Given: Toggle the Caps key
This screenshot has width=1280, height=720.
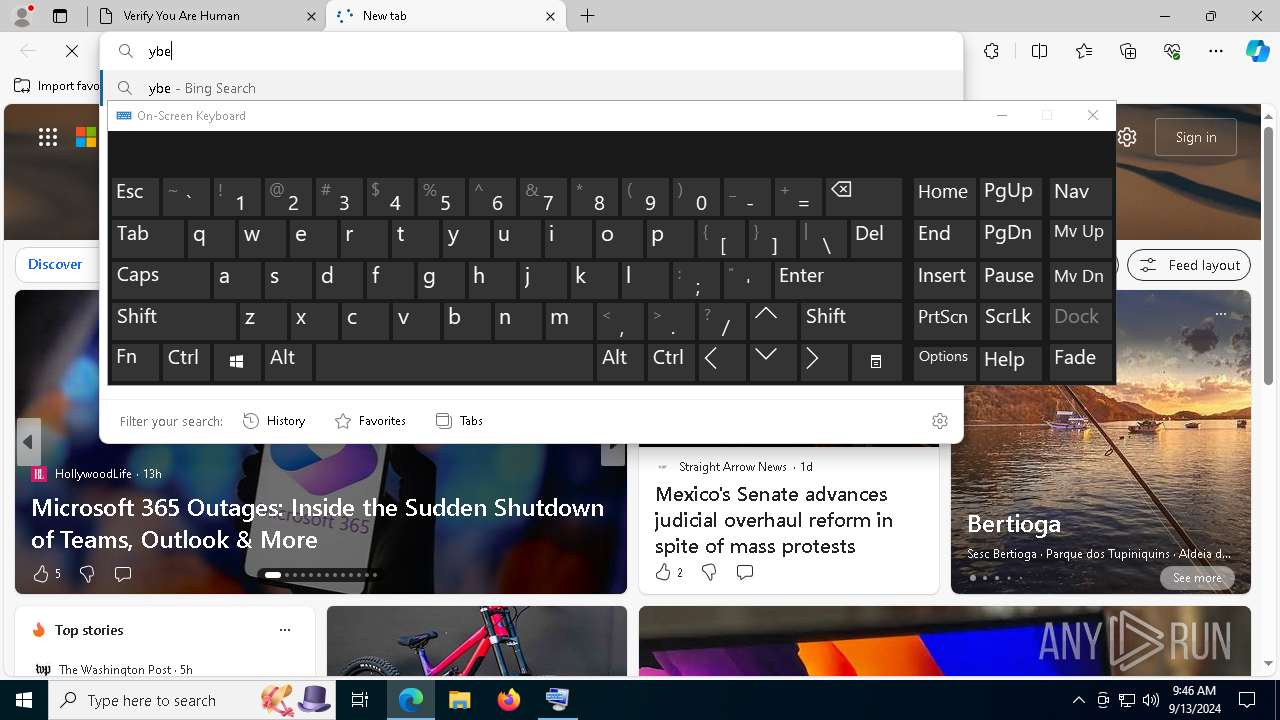Looking at the screenshot, I should [159, 279].
